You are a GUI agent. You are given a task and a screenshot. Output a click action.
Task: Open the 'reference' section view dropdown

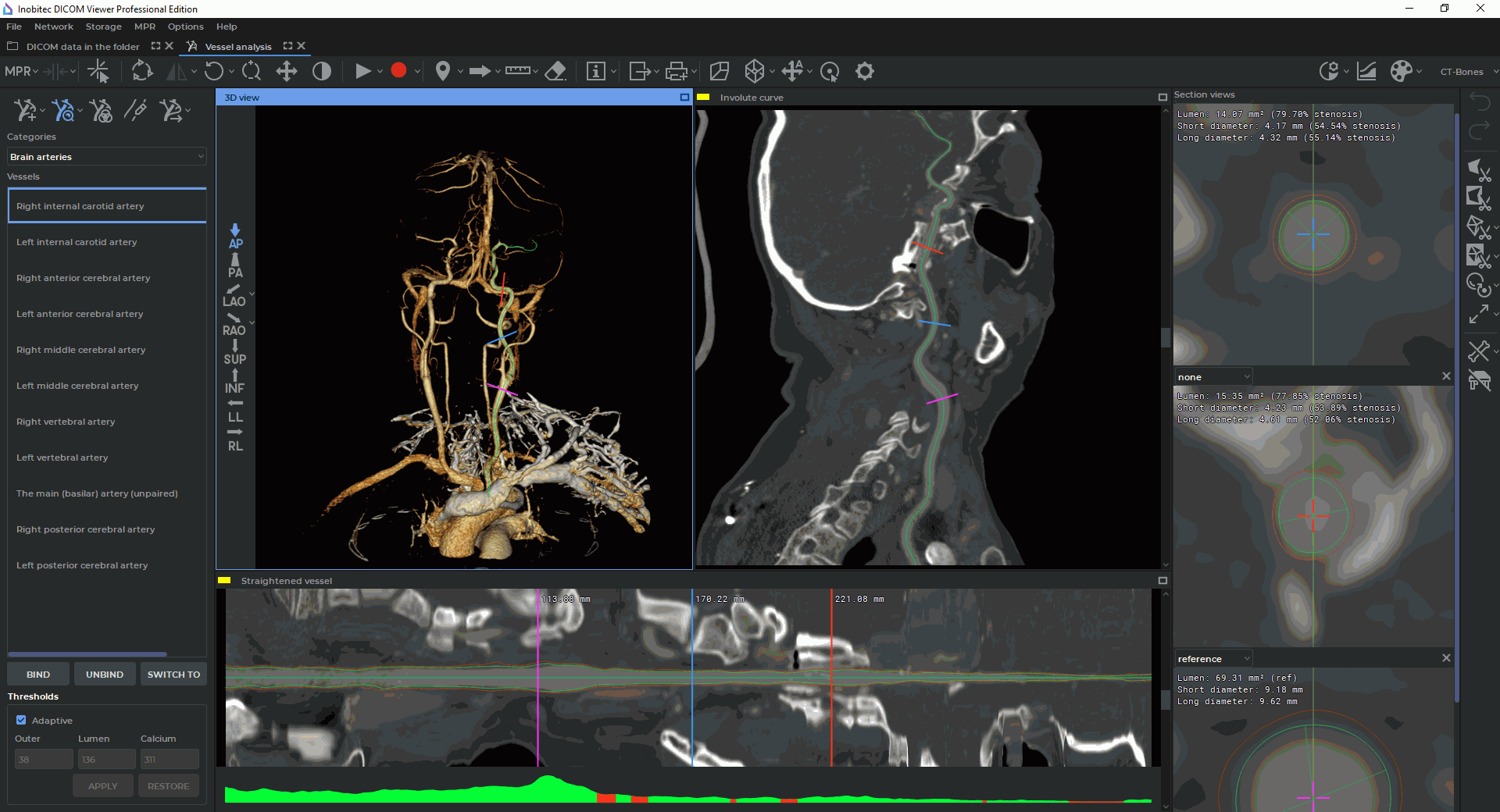tap(1213, 659)
